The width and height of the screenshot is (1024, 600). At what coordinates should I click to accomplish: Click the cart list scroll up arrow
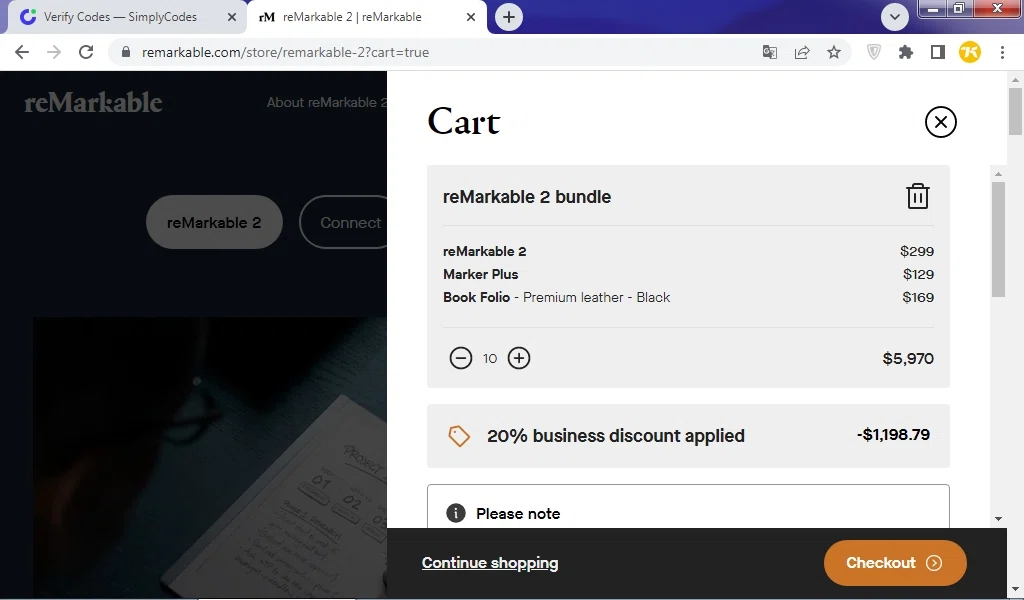pos(998,174)
